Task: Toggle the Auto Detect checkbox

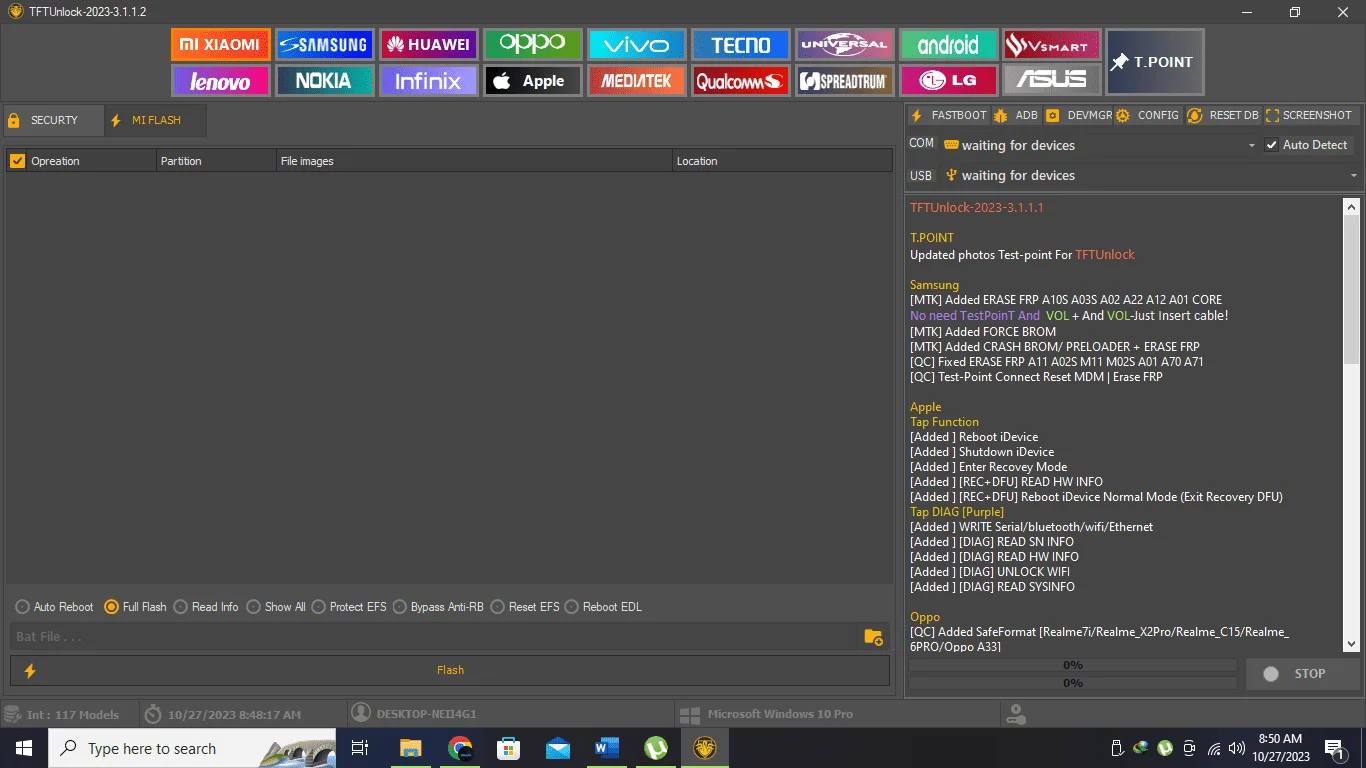Action: [1272, 145]
